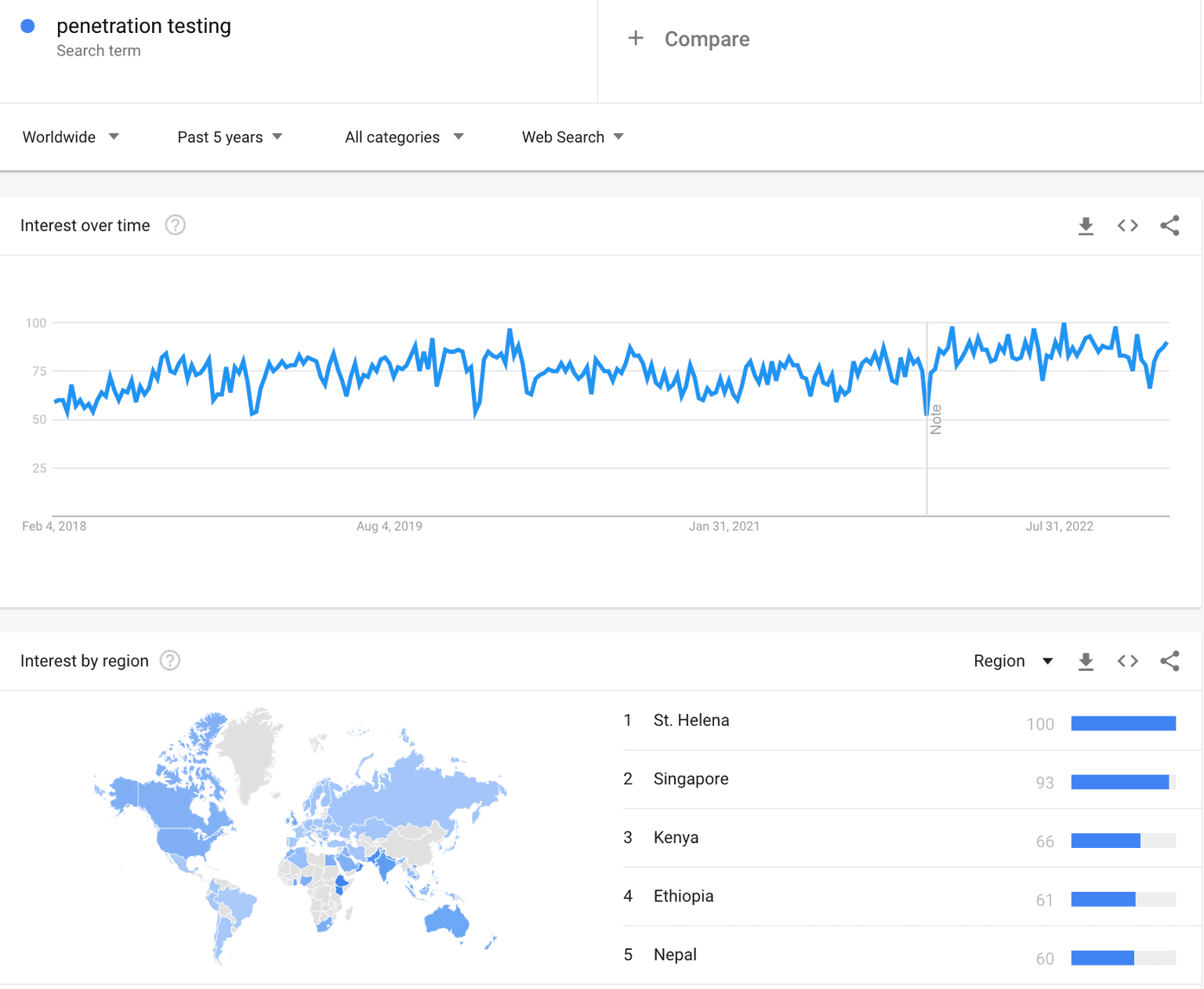
Task: Click the embed code icon for Interest over time
Action: pyautogui.click(x=1127, y=226)
